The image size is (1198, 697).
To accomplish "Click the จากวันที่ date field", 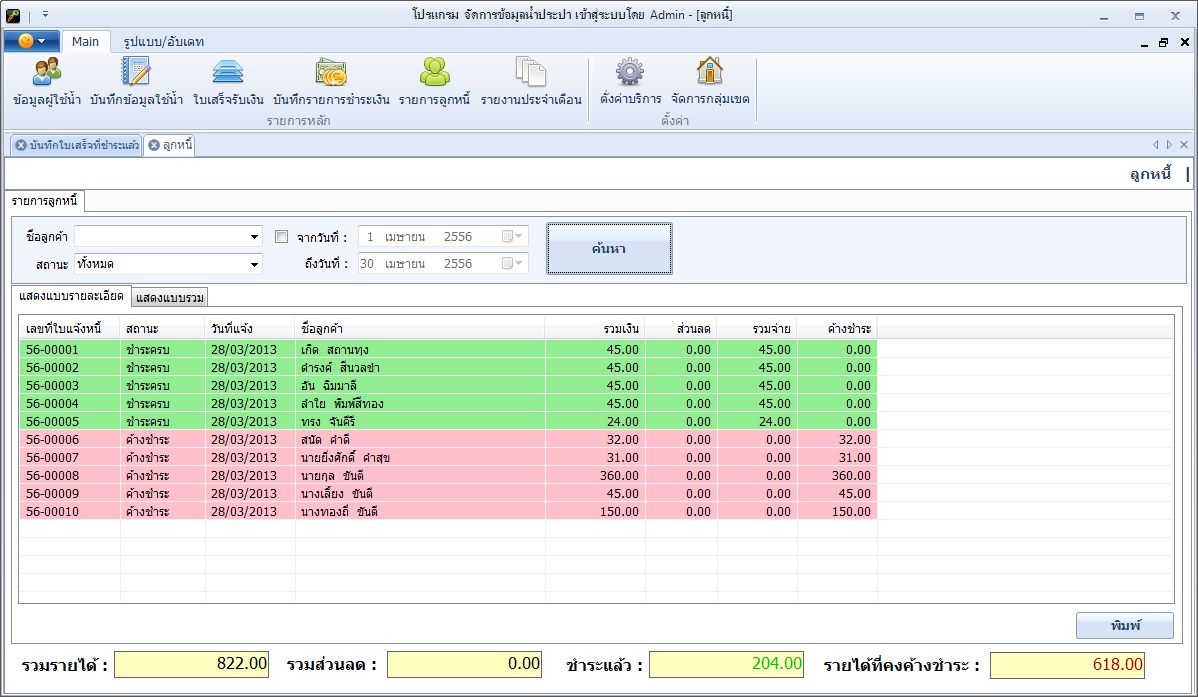I will tap(443, 237).
